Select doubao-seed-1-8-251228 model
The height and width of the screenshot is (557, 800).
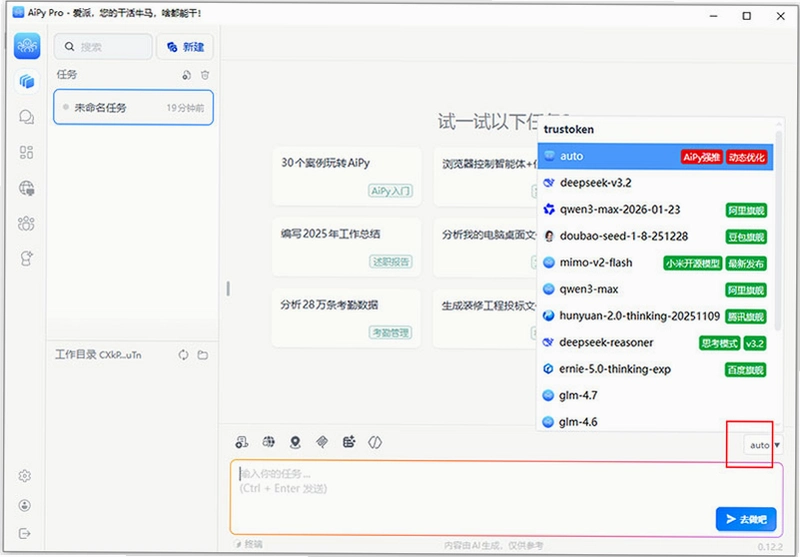656,236
